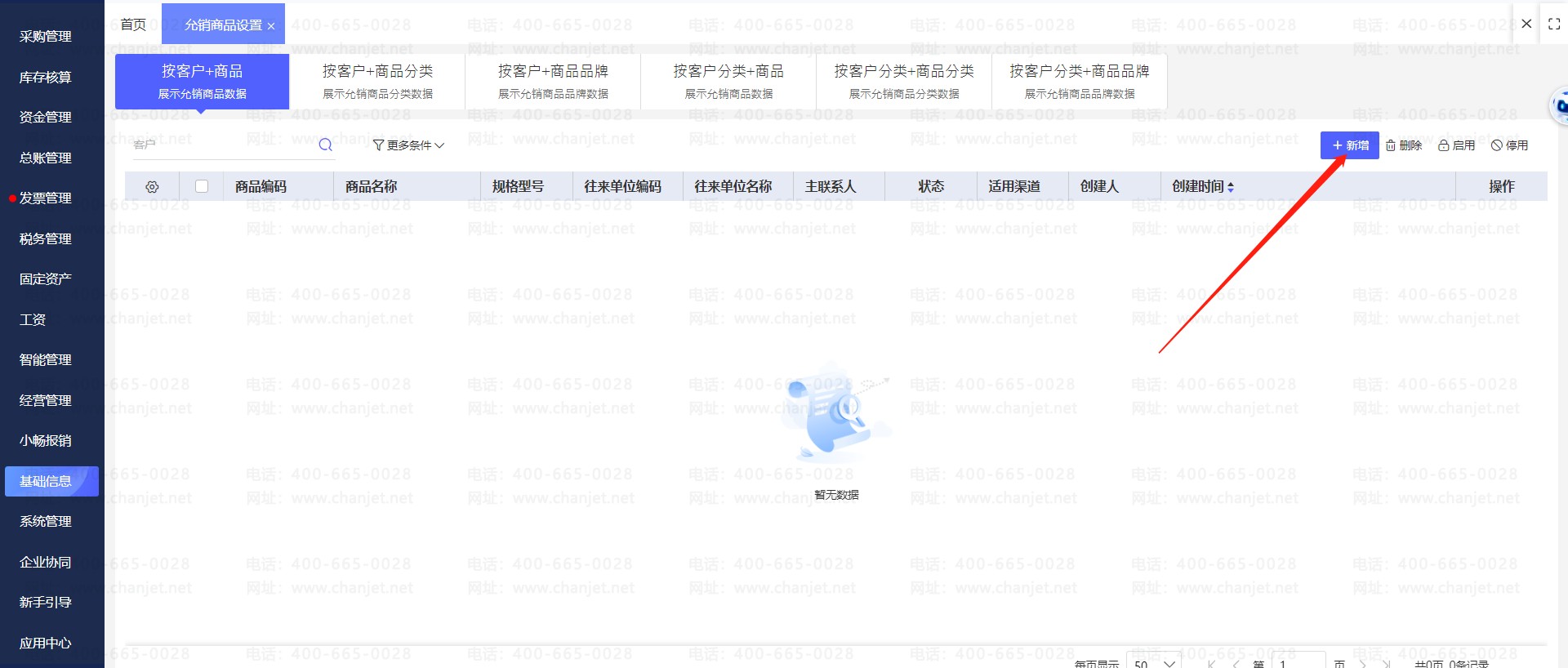
Task: Select 智能管理 in the sidebar
Action: click(x=46, y=359)
